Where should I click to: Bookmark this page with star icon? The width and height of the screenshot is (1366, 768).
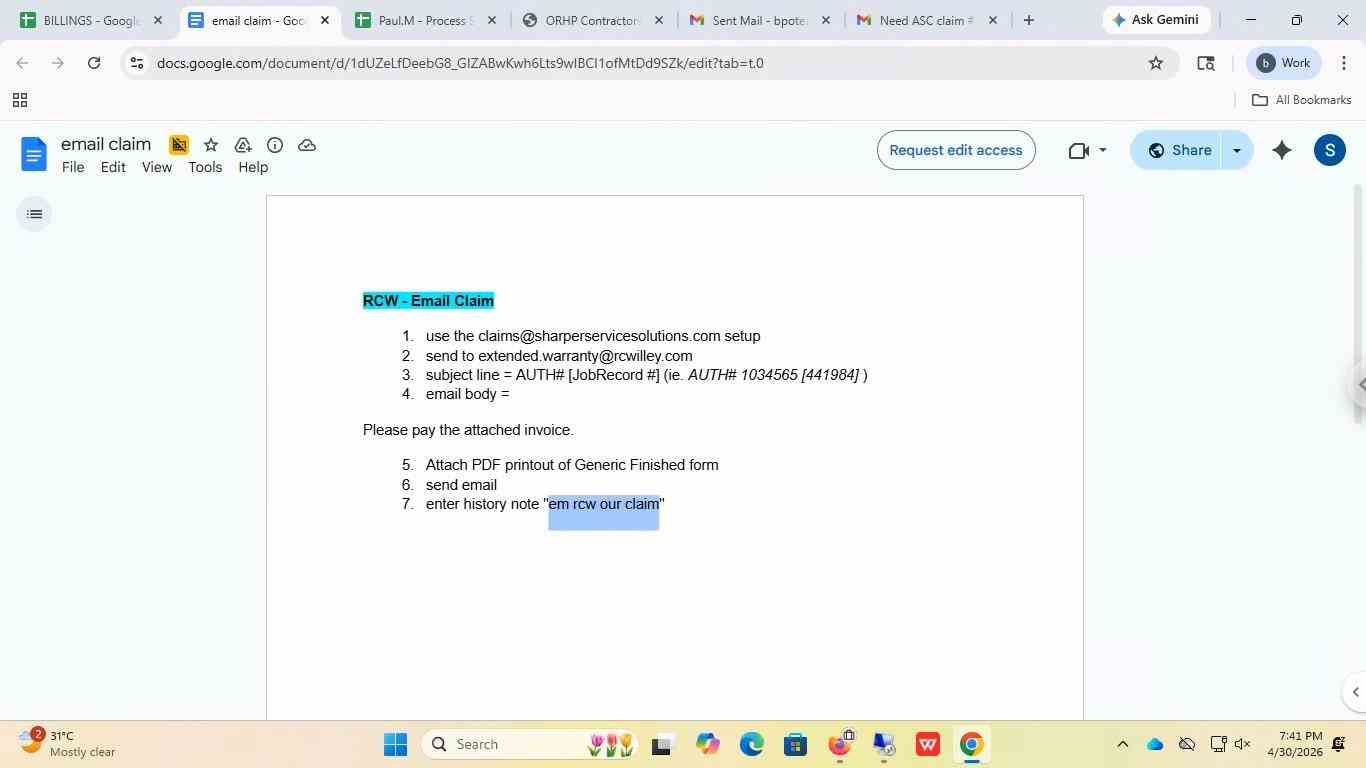[x=1156, y=63]
